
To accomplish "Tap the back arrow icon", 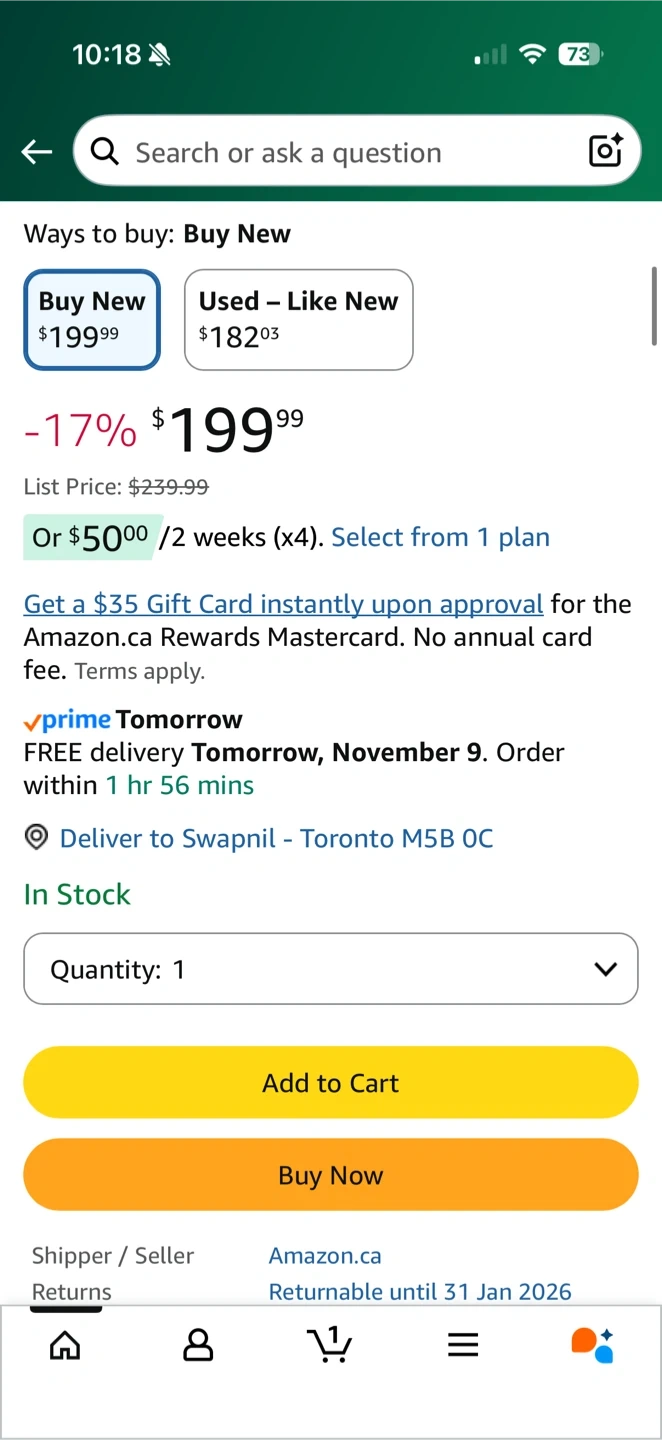I will pos(37,152).
